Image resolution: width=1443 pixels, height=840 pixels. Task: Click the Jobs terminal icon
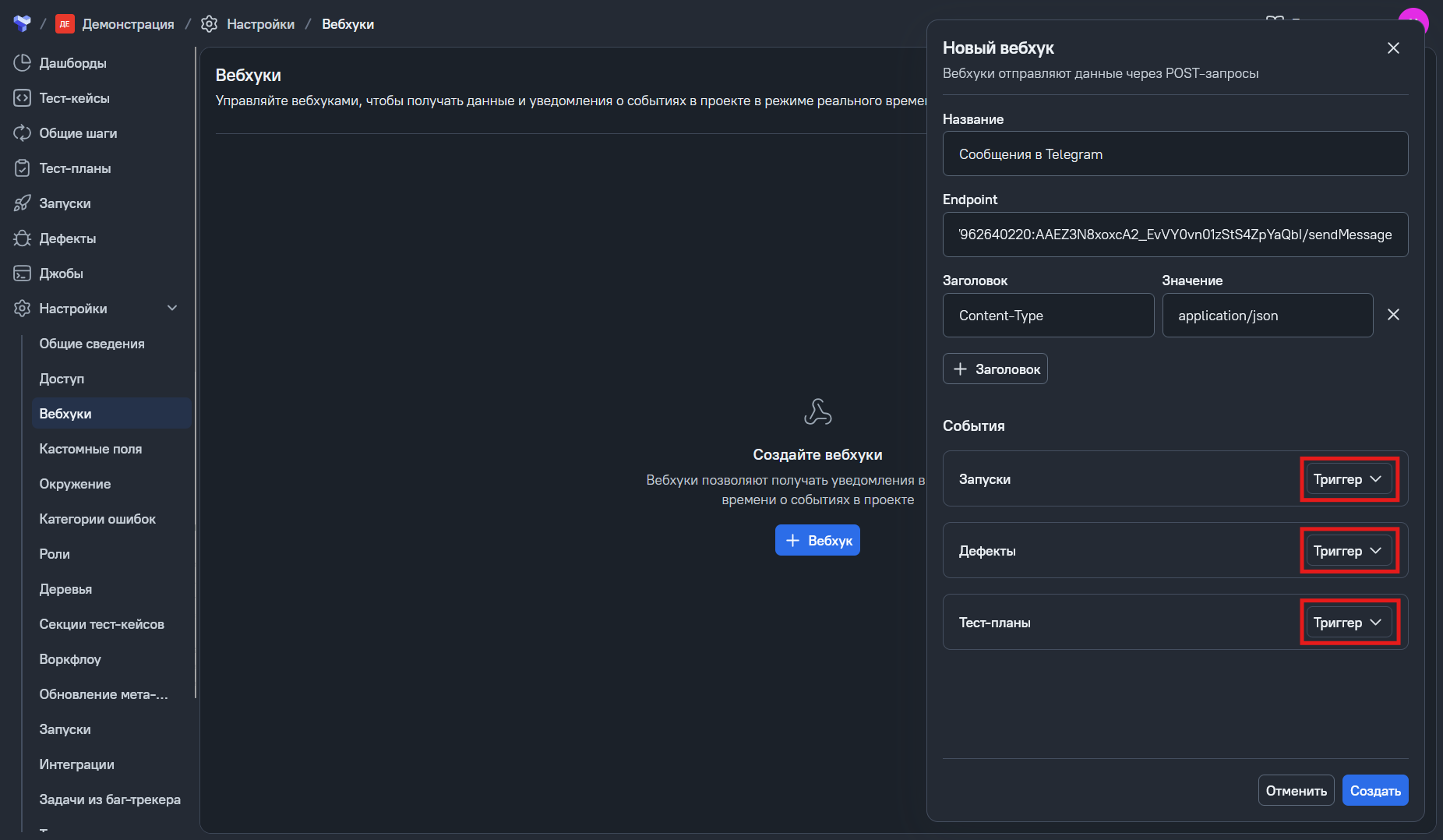point(22,274)
